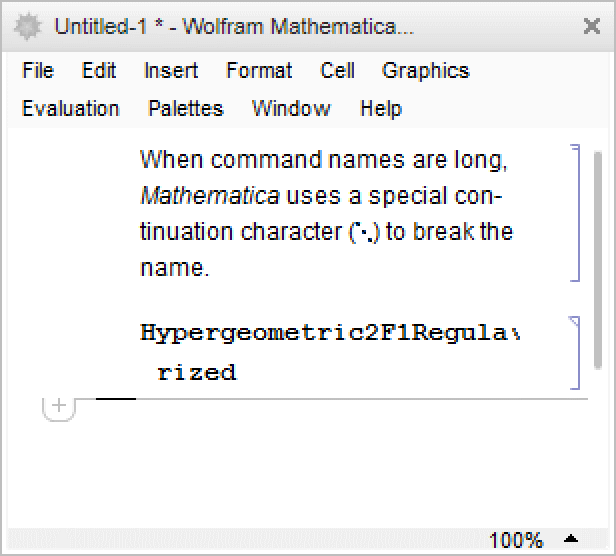The image size is (616, 556).
Task: Select the Hypergeometric input cell bracket
Action: (x=575, y=352)
